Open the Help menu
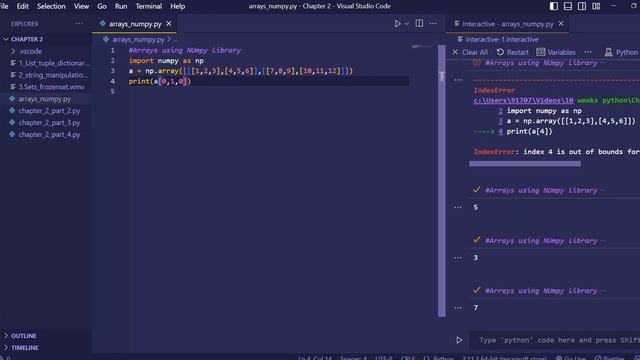The width and height of the screenshot is (640, 360). pyautogui.click(x=178, y=6)
